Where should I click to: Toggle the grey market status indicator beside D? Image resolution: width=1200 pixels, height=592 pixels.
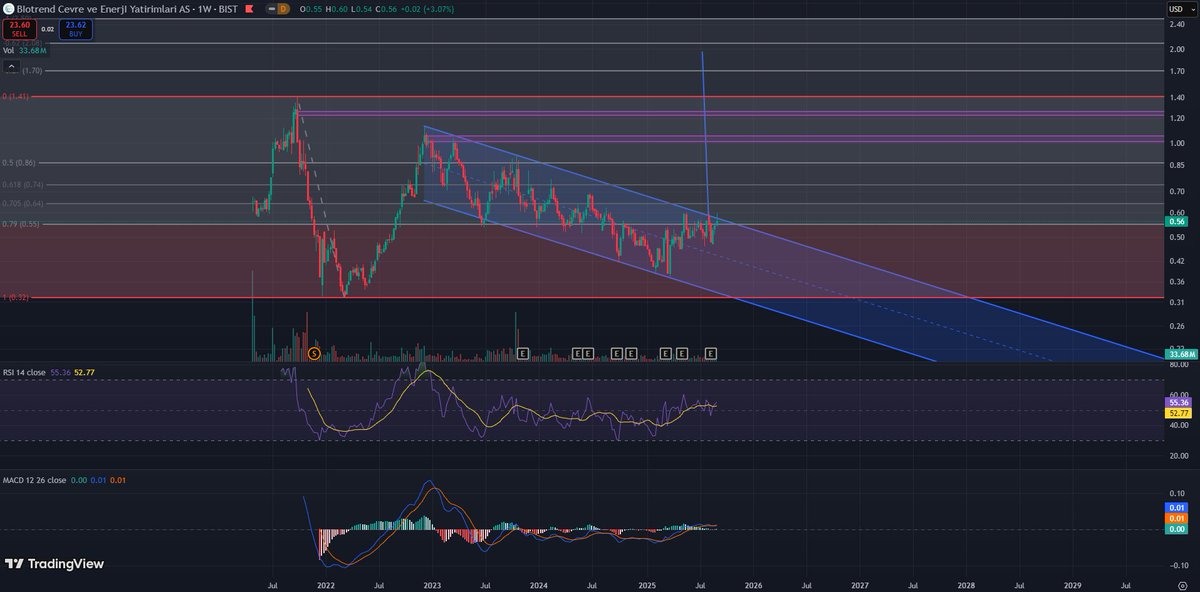point(272,9)
